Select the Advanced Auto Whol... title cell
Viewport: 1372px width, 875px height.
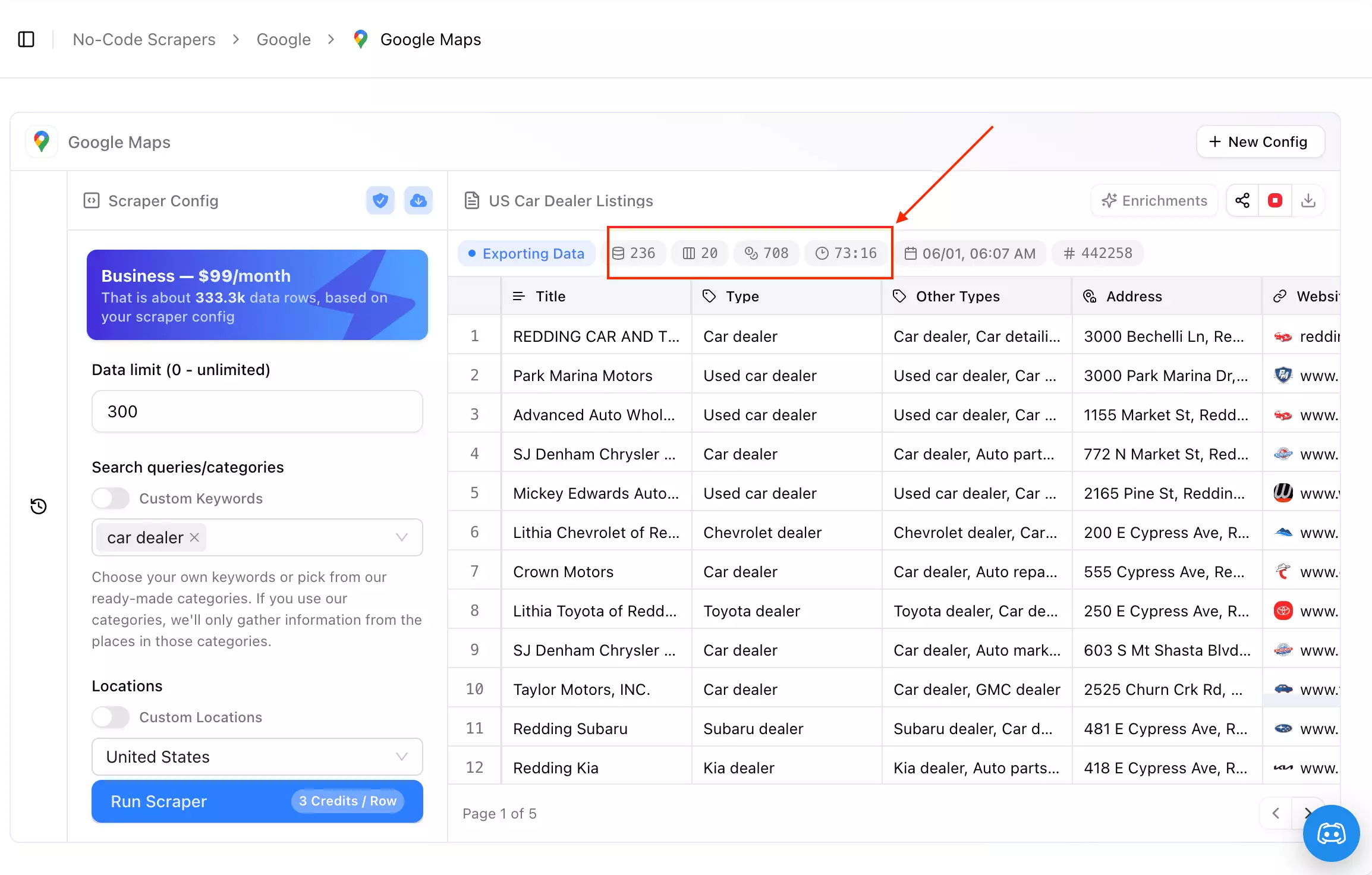tap(596, 414)
